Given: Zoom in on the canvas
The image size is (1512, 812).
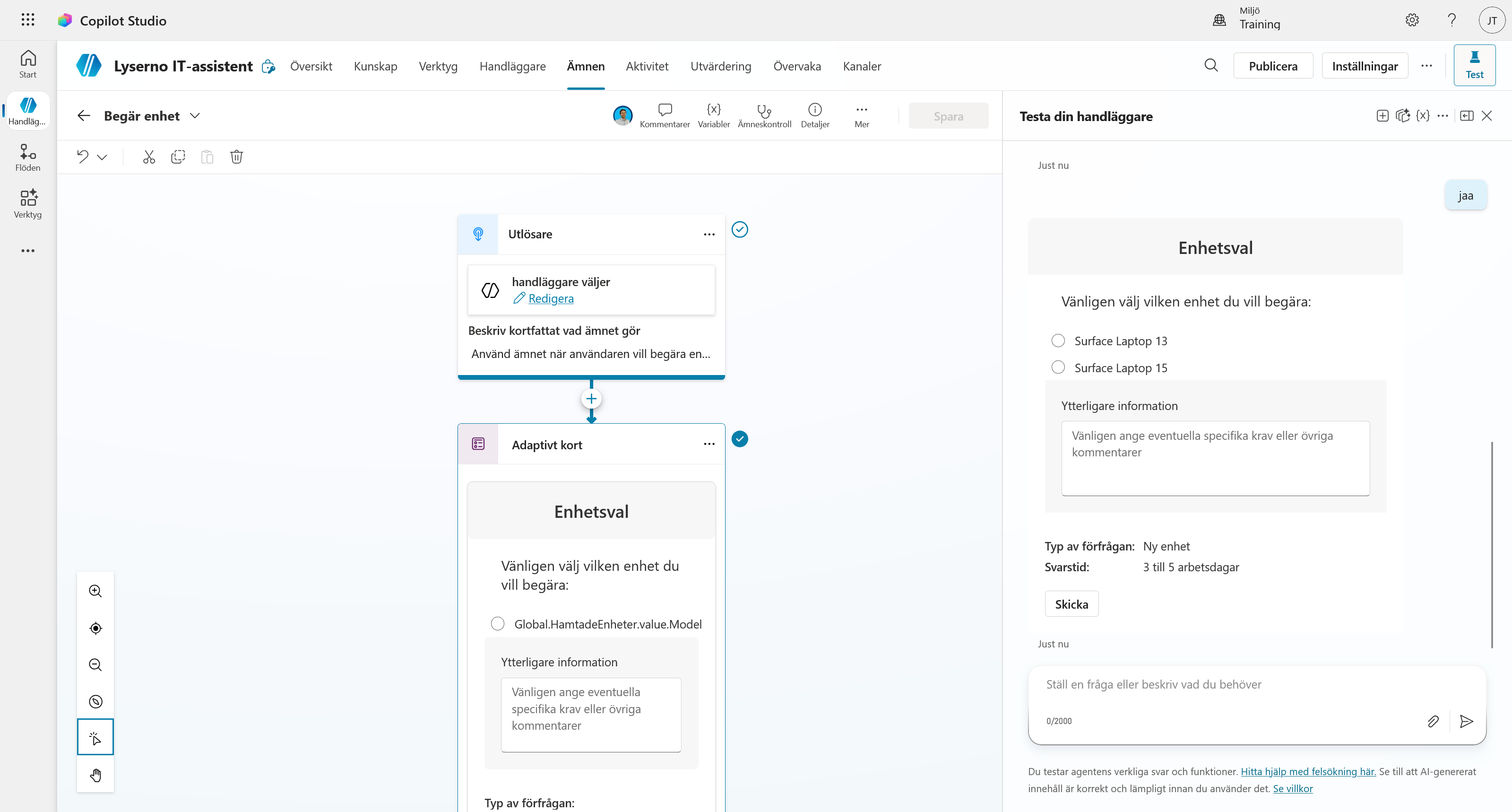Looking at the screenshot, I should click(x=95, y=591).
